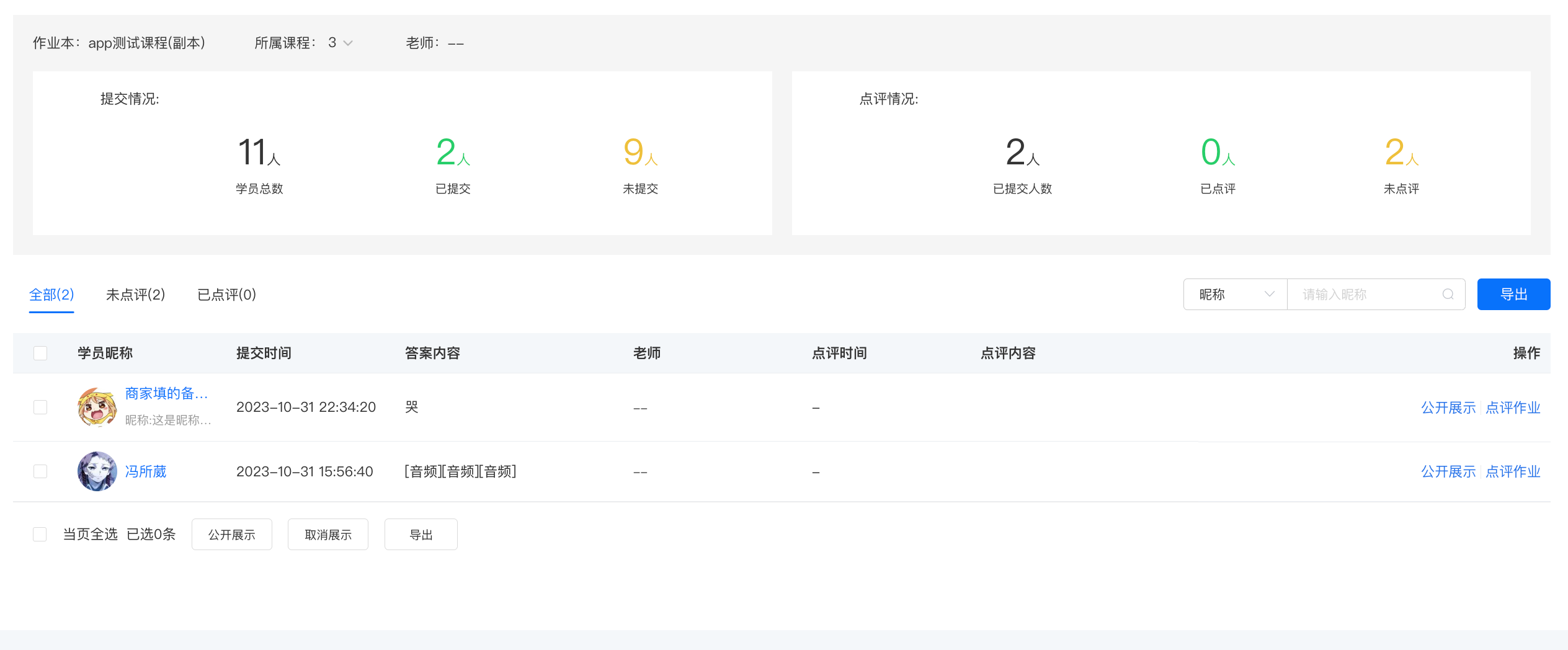This screenshot has width=1568, height=650.
Task: Check the row checkbox for 冯所葳
Action: (x=40, y=471)
